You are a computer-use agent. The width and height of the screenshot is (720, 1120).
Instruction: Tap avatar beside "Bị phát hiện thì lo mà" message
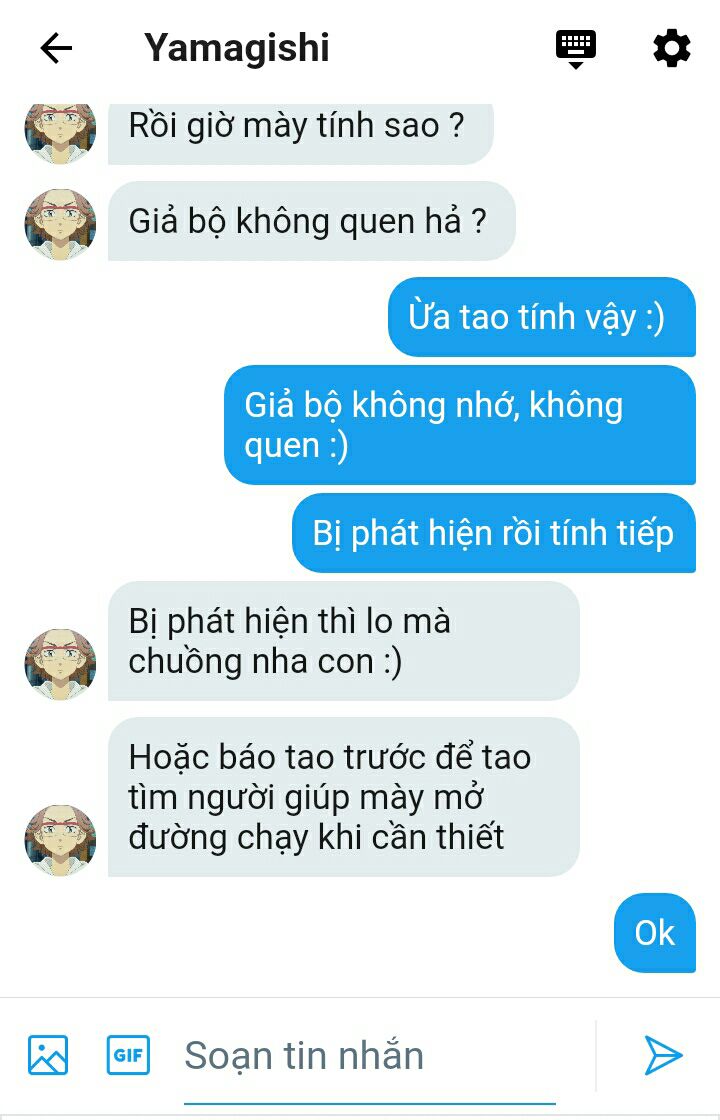point(60,664)
